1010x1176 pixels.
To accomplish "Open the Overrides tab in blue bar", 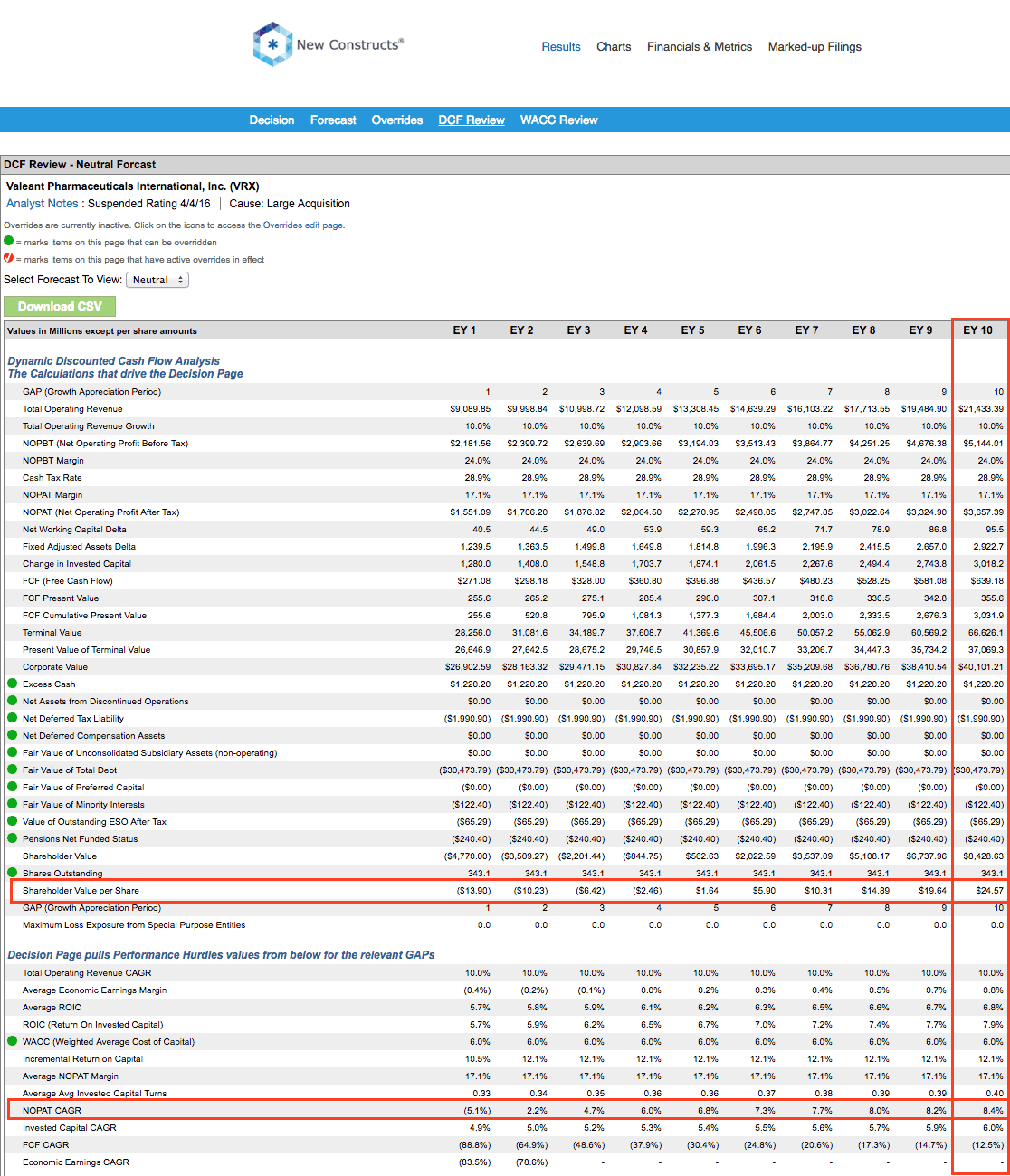I will pos(397,120).
